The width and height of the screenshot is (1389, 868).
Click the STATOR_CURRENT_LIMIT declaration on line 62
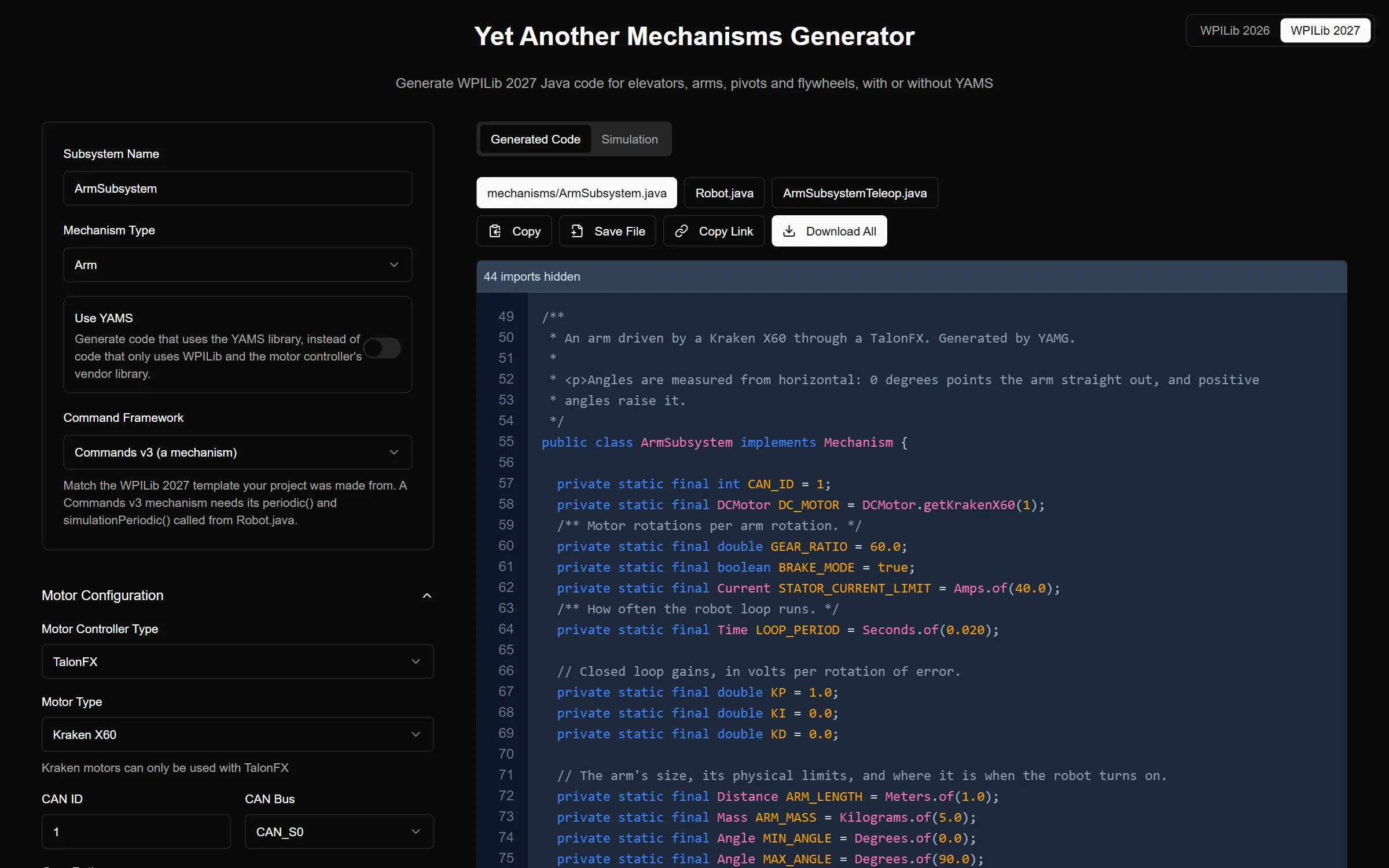coord(808,588)
